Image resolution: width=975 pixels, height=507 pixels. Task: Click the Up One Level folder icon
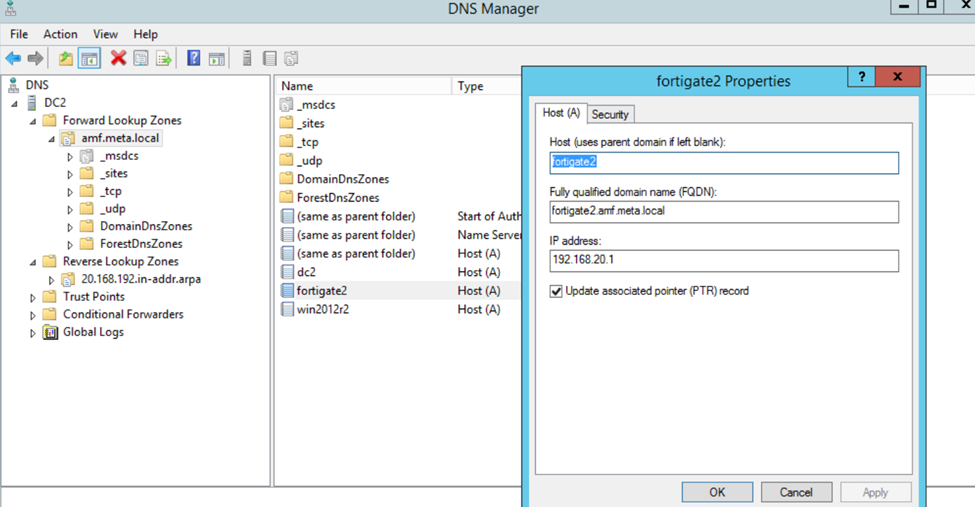coord(66,59)
